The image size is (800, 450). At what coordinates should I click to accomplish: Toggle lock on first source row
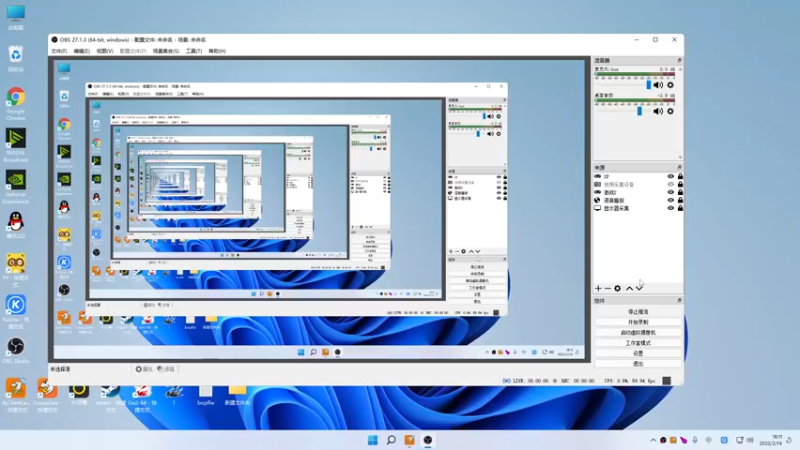coord(680,177)
